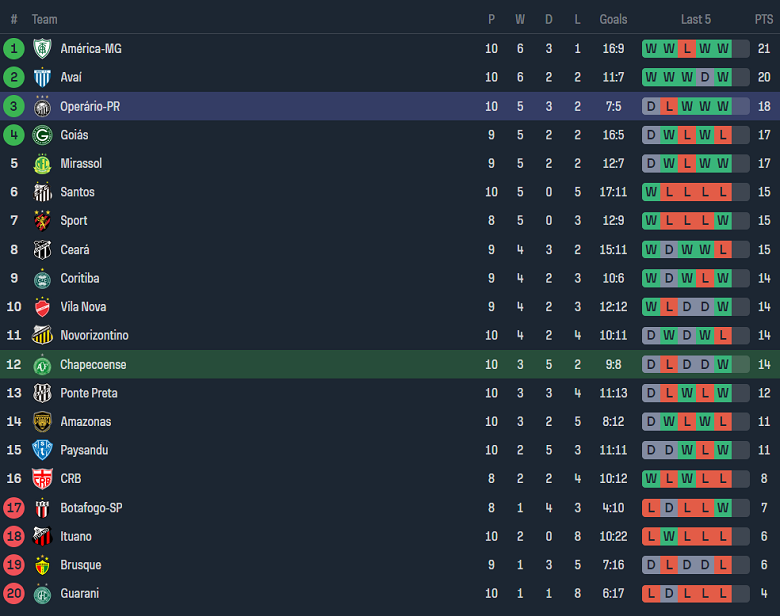Click the América-MG club crest
The width and height of the screenshot is (780, 616).
[x=42, y=48]
